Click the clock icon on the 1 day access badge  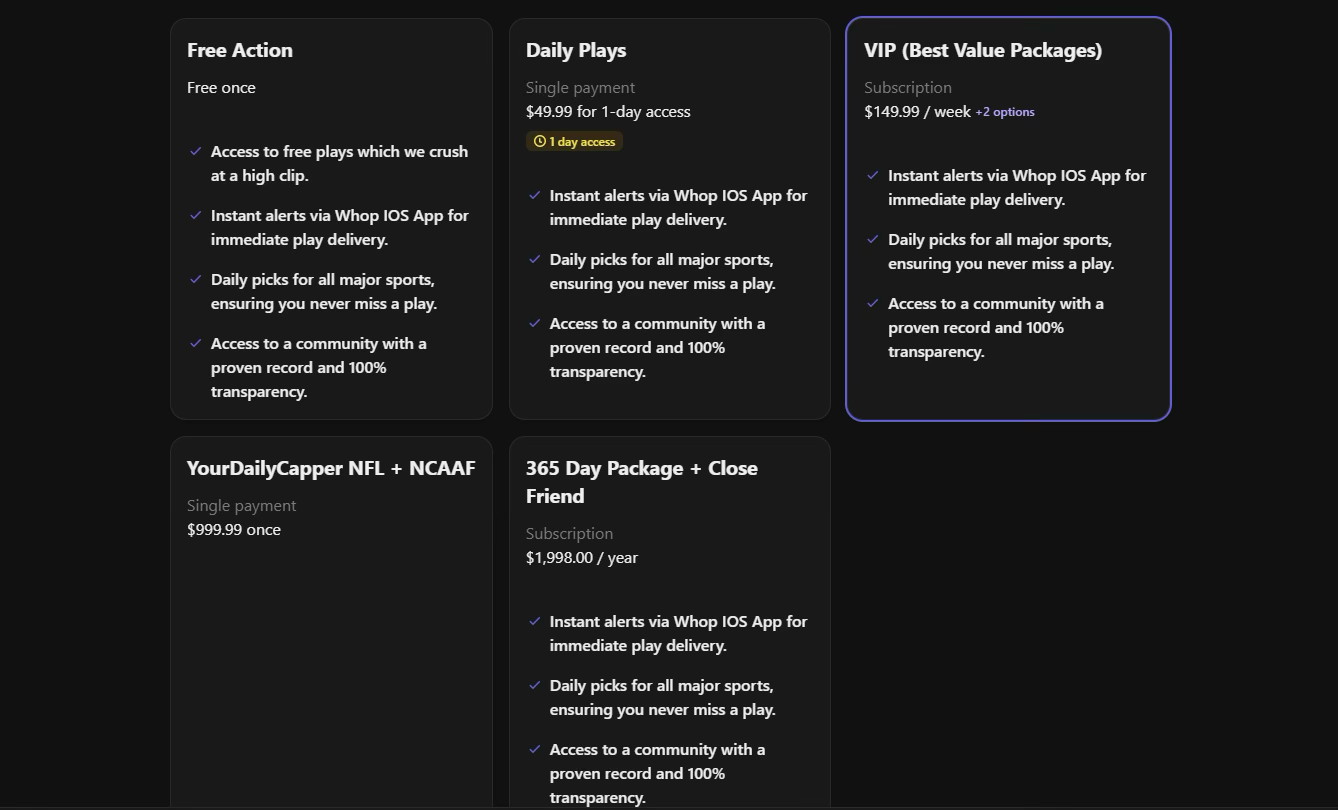(539, 141)
